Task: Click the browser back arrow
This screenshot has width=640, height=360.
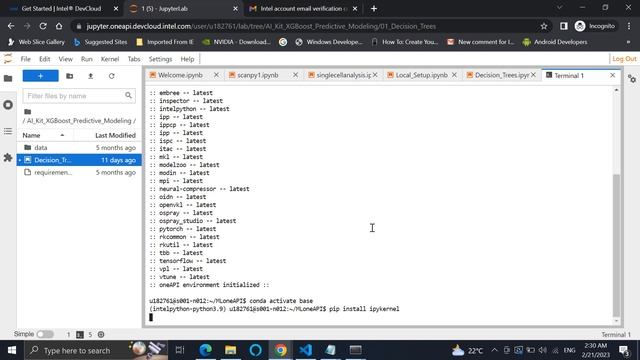Action: (11, 26)
